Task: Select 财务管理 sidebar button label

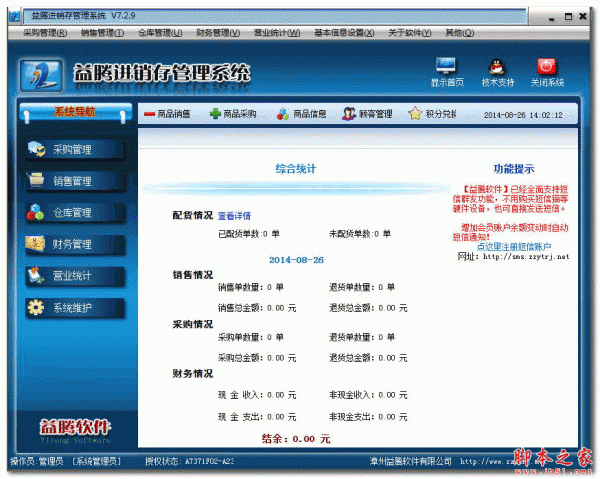Action: (72, 244)
